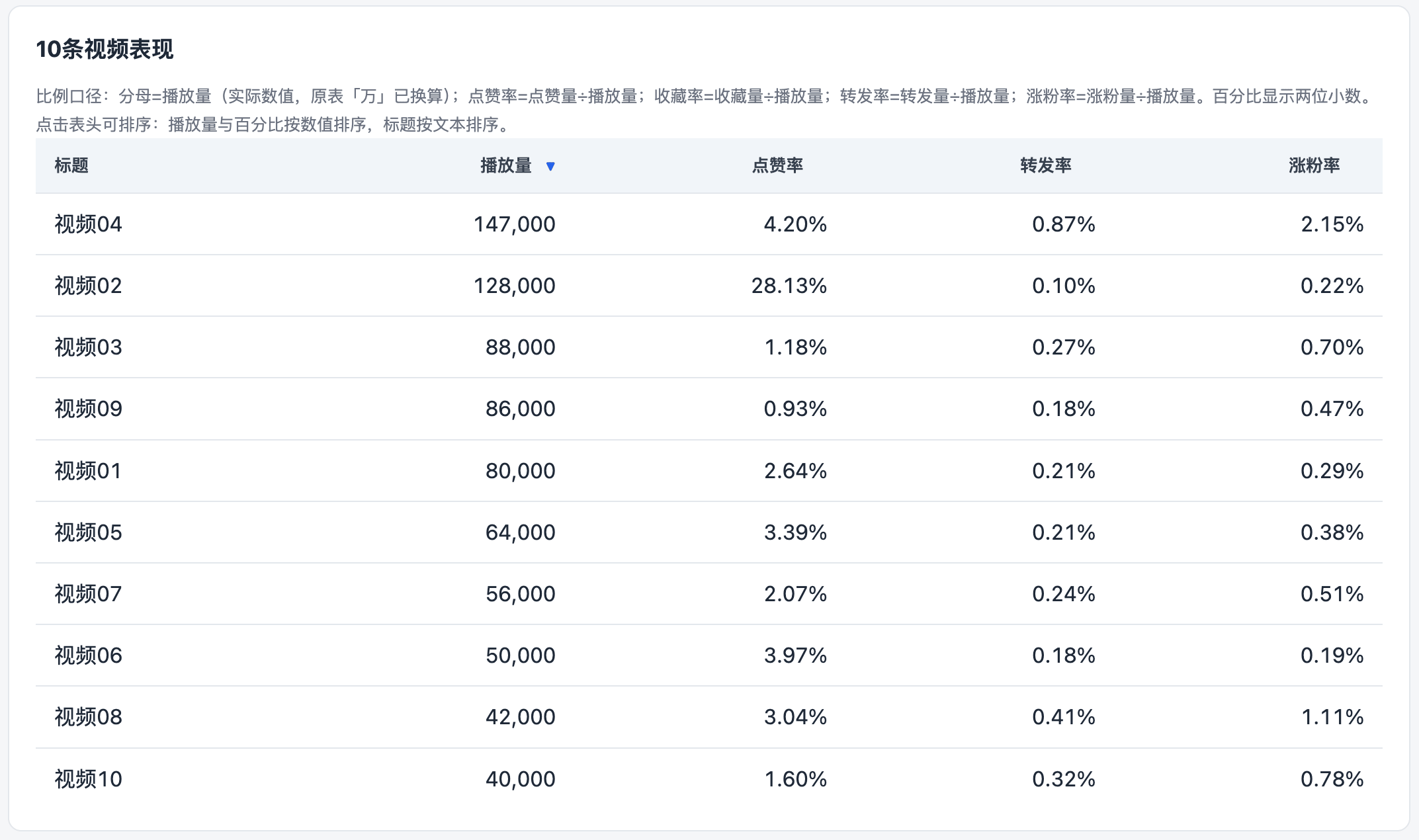Image resolution: width=1419 pixels, height=840 pixels.
Task: Click the descending sort arrow beside 播放量
Action: click(550, 166)
